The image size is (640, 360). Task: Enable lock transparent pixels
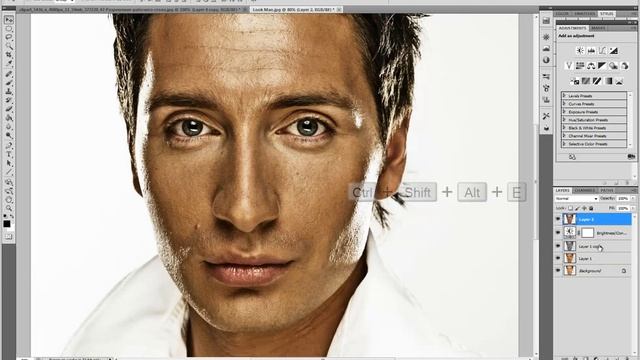tap(570, 209)
